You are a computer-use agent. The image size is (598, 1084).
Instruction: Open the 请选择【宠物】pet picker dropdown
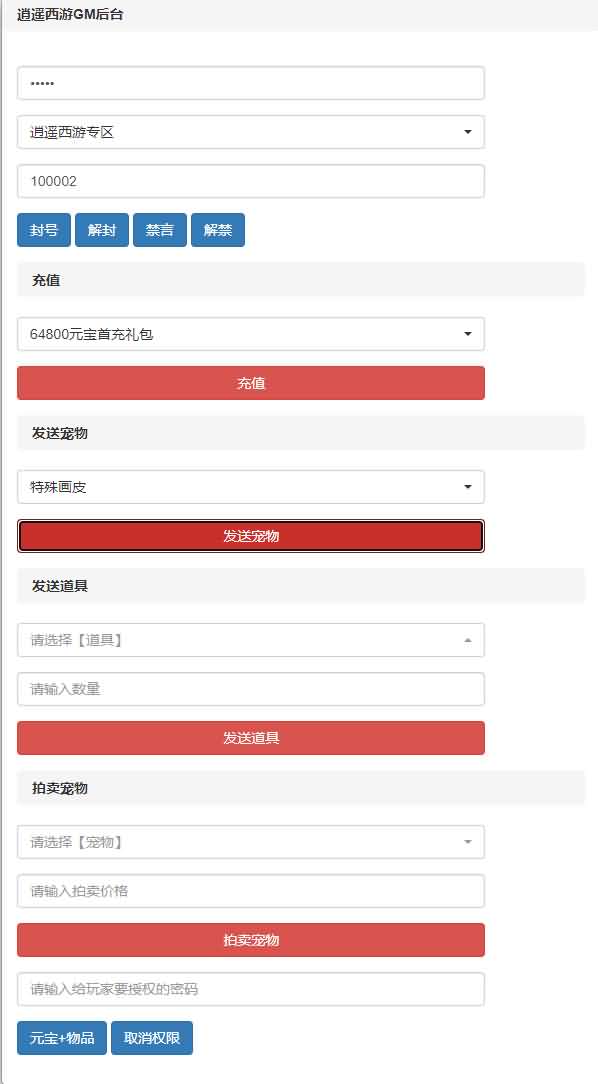250,841
